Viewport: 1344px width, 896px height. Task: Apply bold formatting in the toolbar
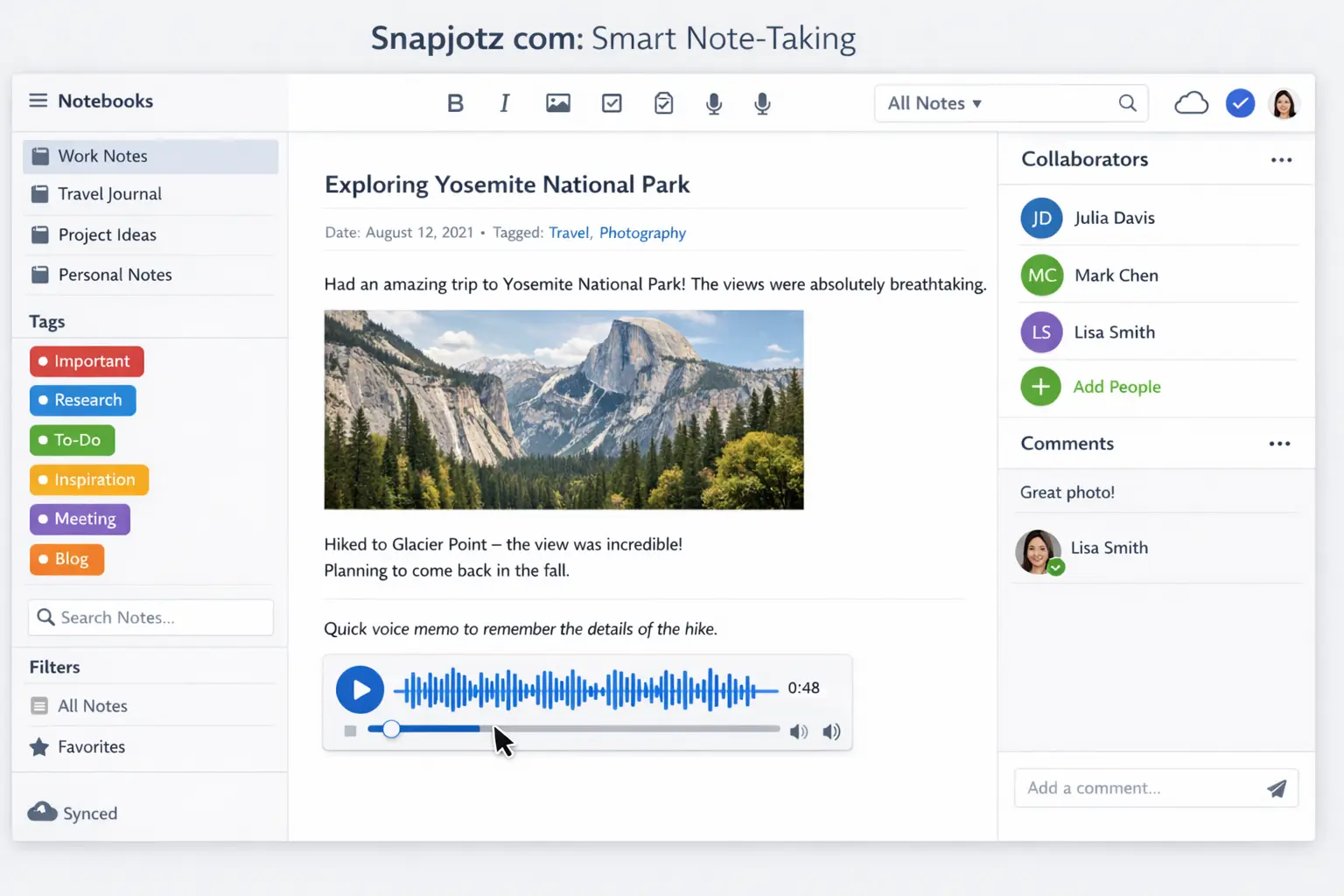(x=455, y=102)
